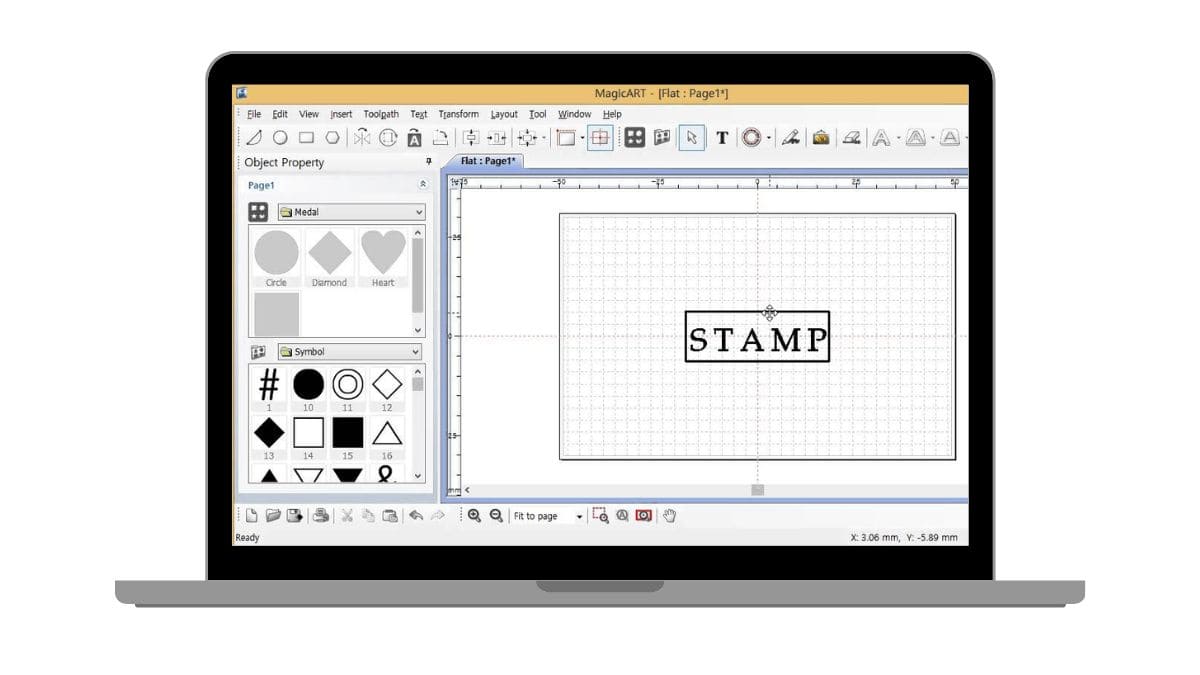Click the Zoom In magnifier
Viewport: 1200px width, 675px height.
472,516
